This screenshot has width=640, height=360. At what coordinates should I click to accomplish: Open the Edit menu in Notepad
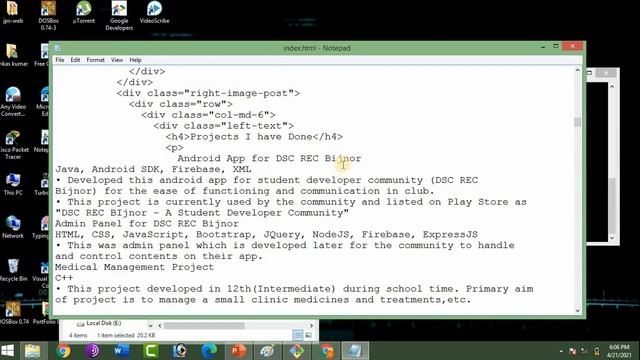coord(75,60)
